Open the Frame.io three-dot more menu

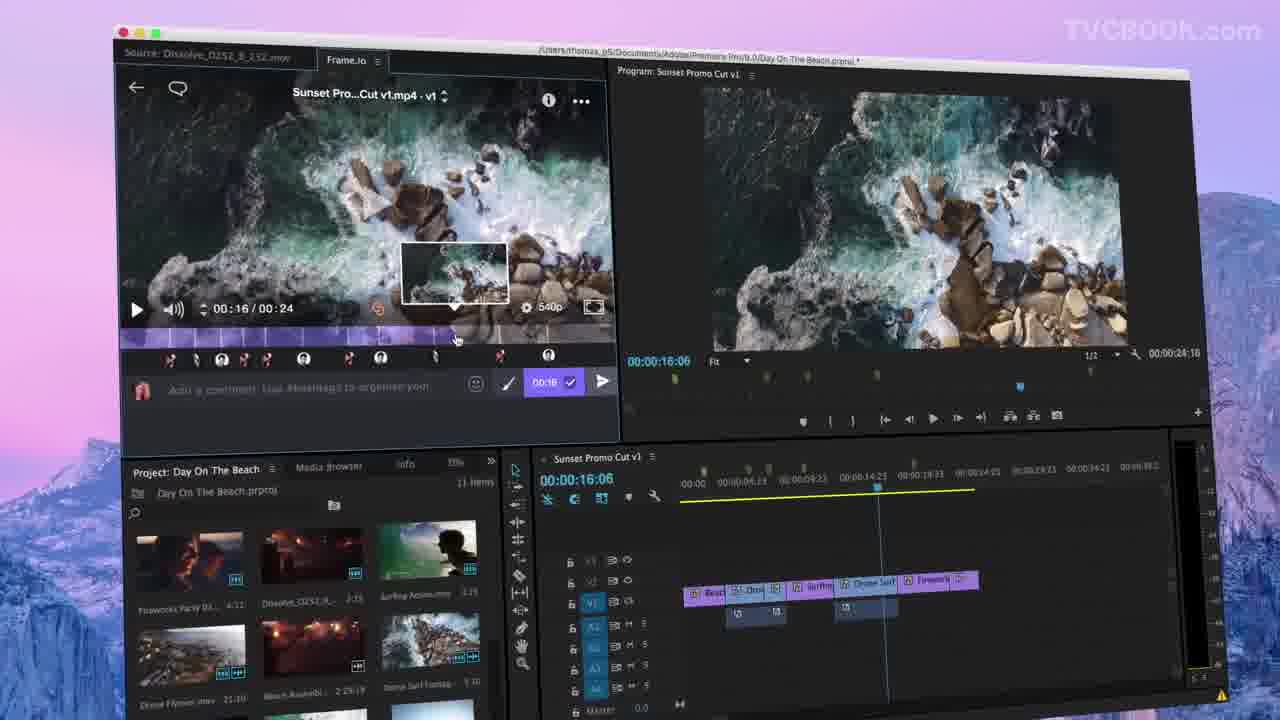tap(581, 101)
